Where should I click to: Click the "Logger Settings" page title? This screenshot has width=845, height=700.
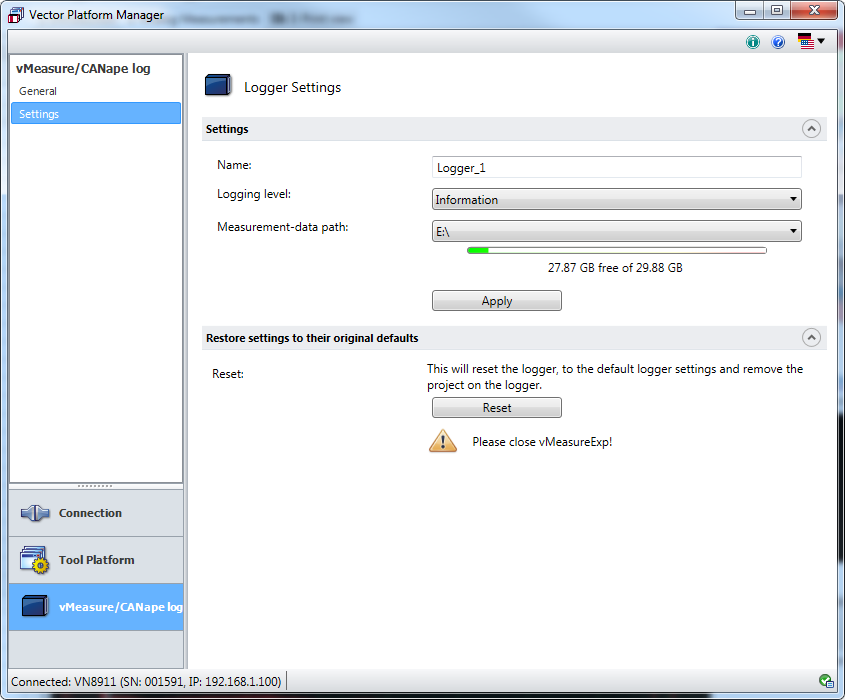(292, 87)
